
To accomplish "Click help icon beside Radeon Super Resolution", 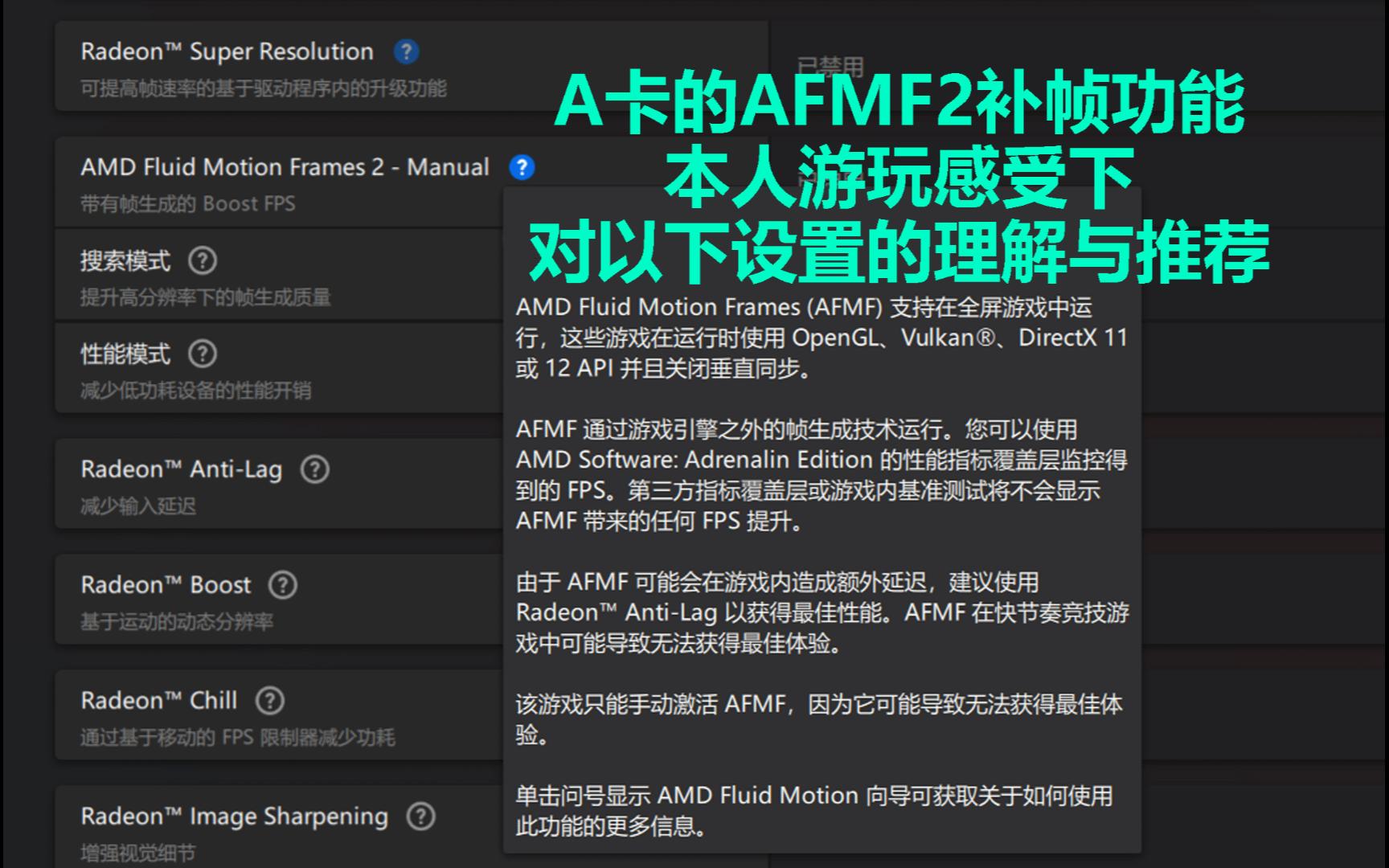I will pyautogui.click(x=406, y=51).
